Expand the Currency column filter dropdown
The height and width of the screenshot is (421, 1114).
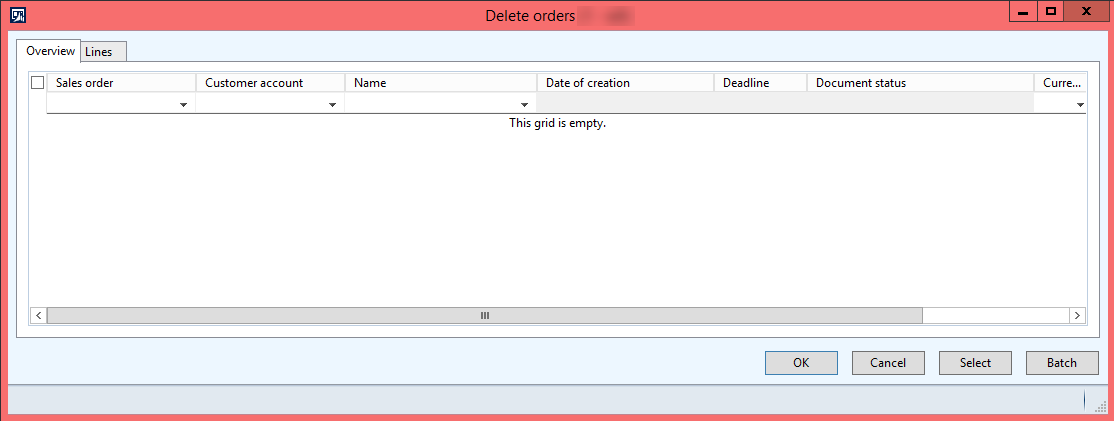click(x=1079, y=104)
